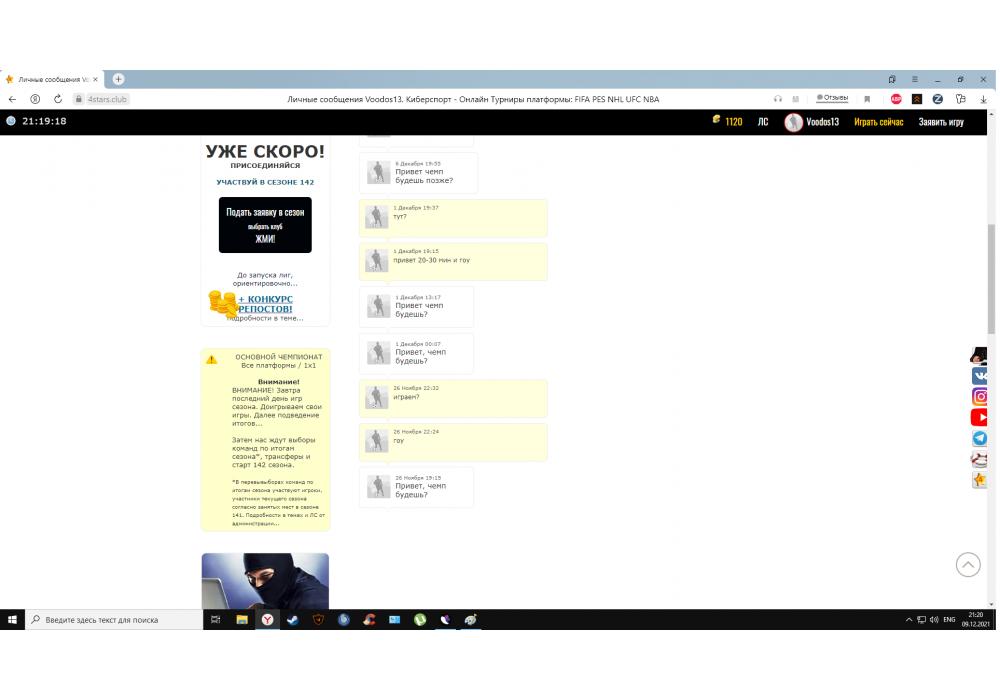
Task: Open File Explorer from the taskbar
Action: pyautogui.click(x=242, y=619)
